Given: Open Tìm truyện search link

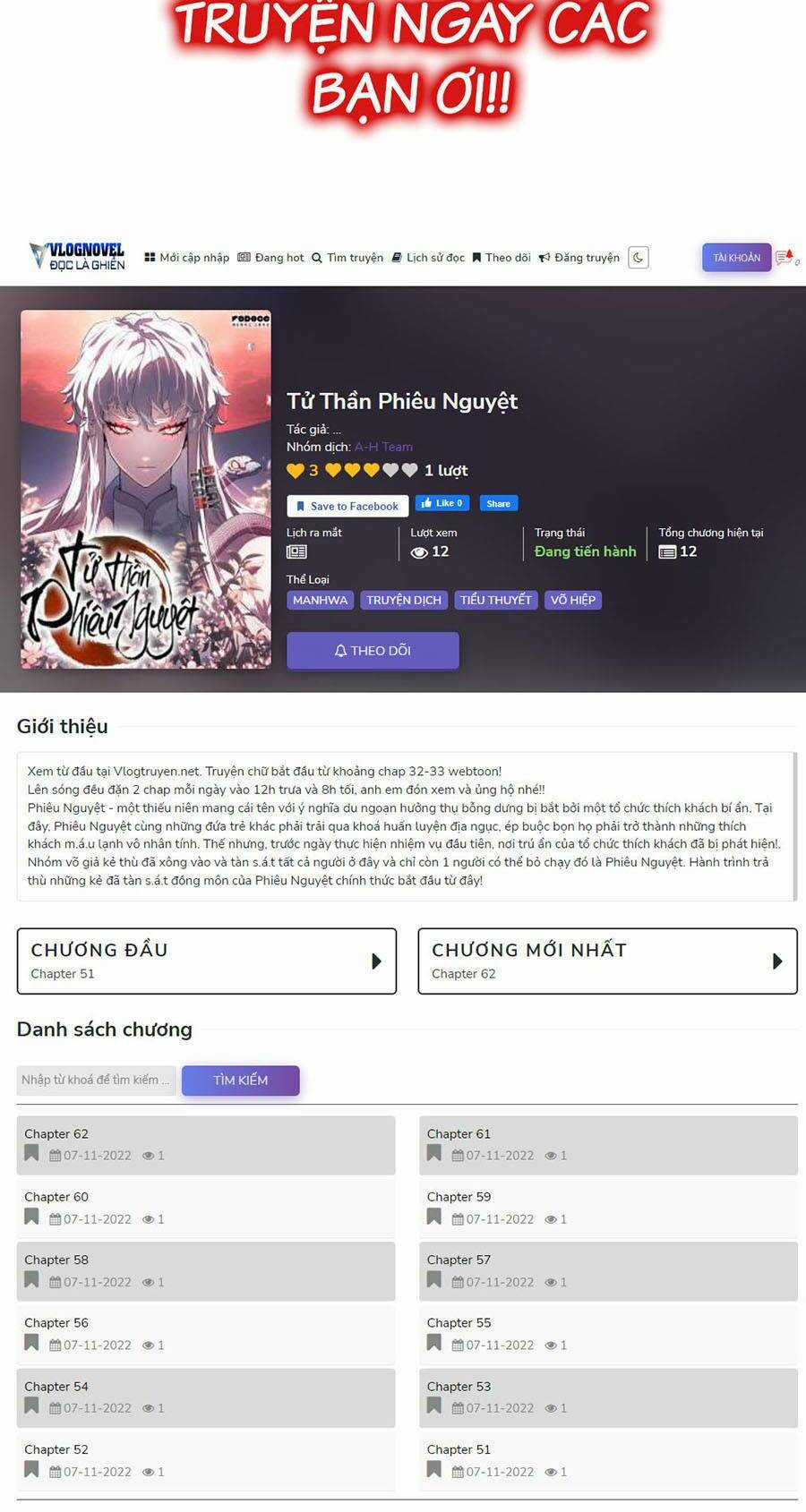Looking at the screenshot, I should (x=347, y=258).
